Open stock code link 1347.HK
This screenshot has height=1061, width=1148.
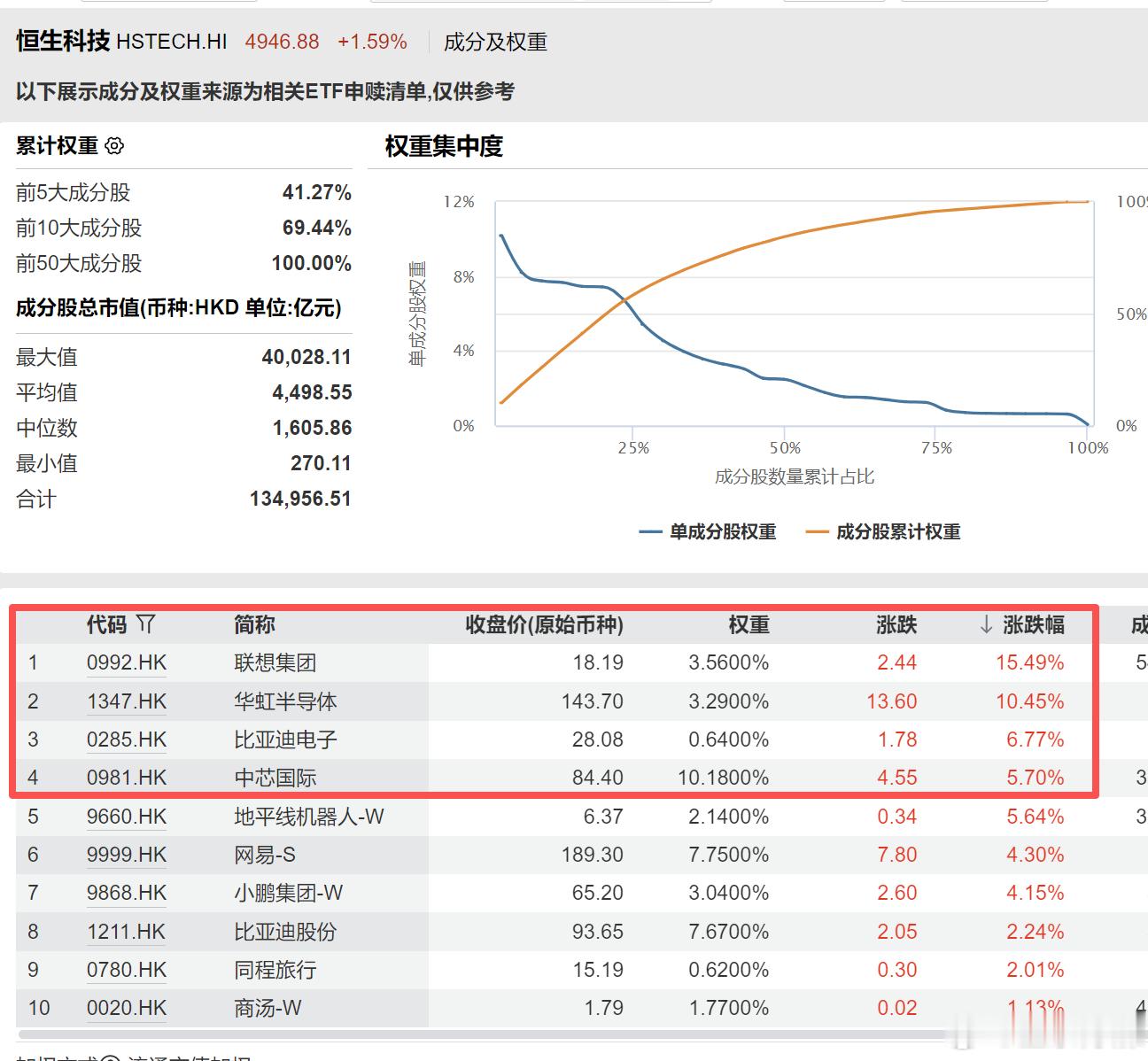pos(127,701)
